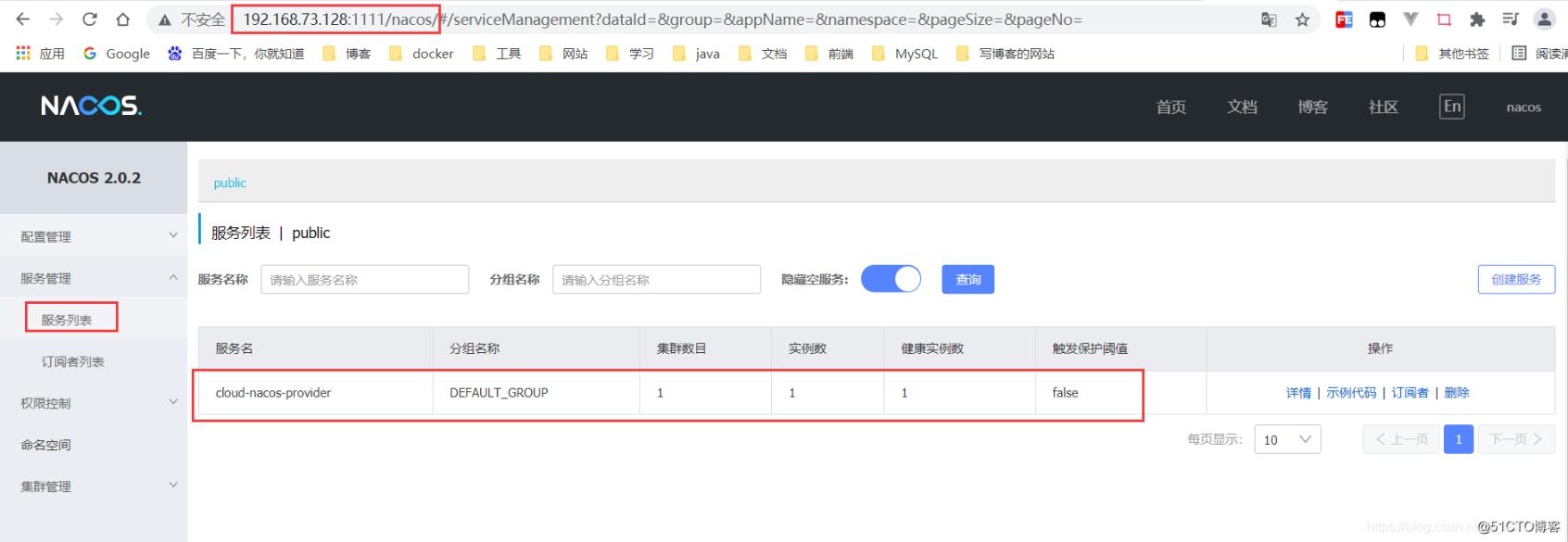Go back with the browser back arrow
The height and width of the screenshot is (542, 1568).
[22, 19]
